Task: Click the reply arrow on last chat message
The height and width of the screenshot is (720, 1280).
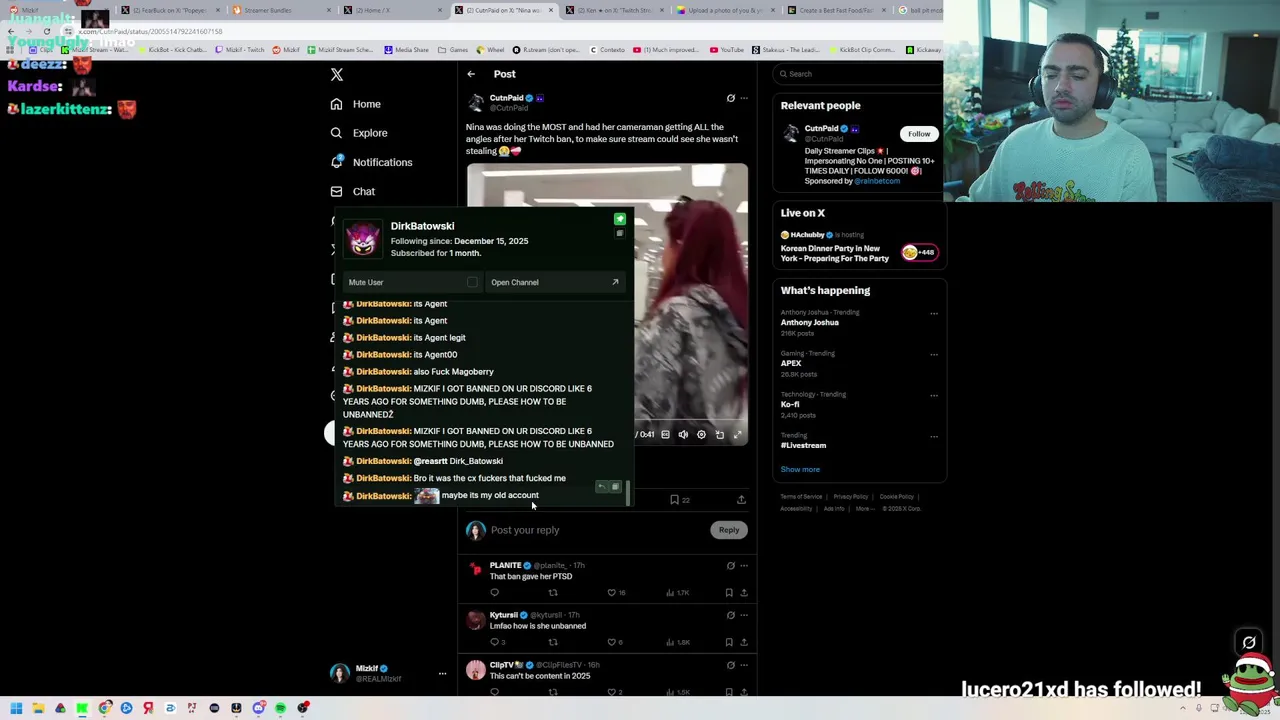Action: click(x=602, y=487)
